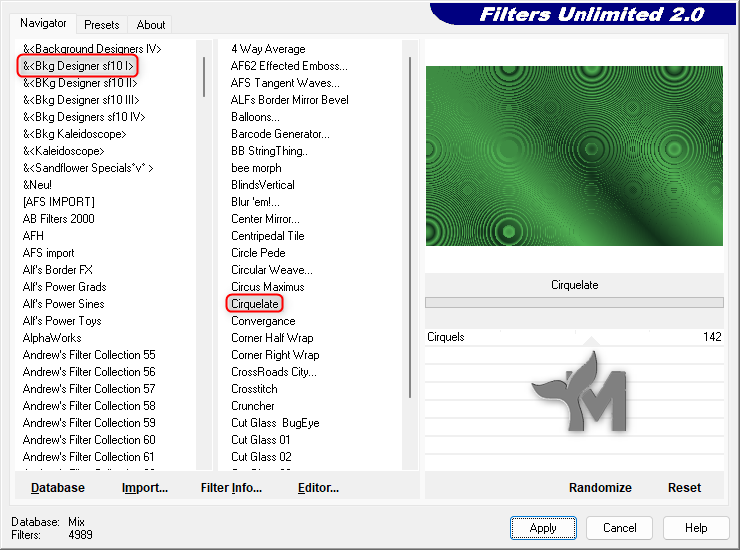Select the Navigator tab
The image size is (740, 550).
(44, 23)
